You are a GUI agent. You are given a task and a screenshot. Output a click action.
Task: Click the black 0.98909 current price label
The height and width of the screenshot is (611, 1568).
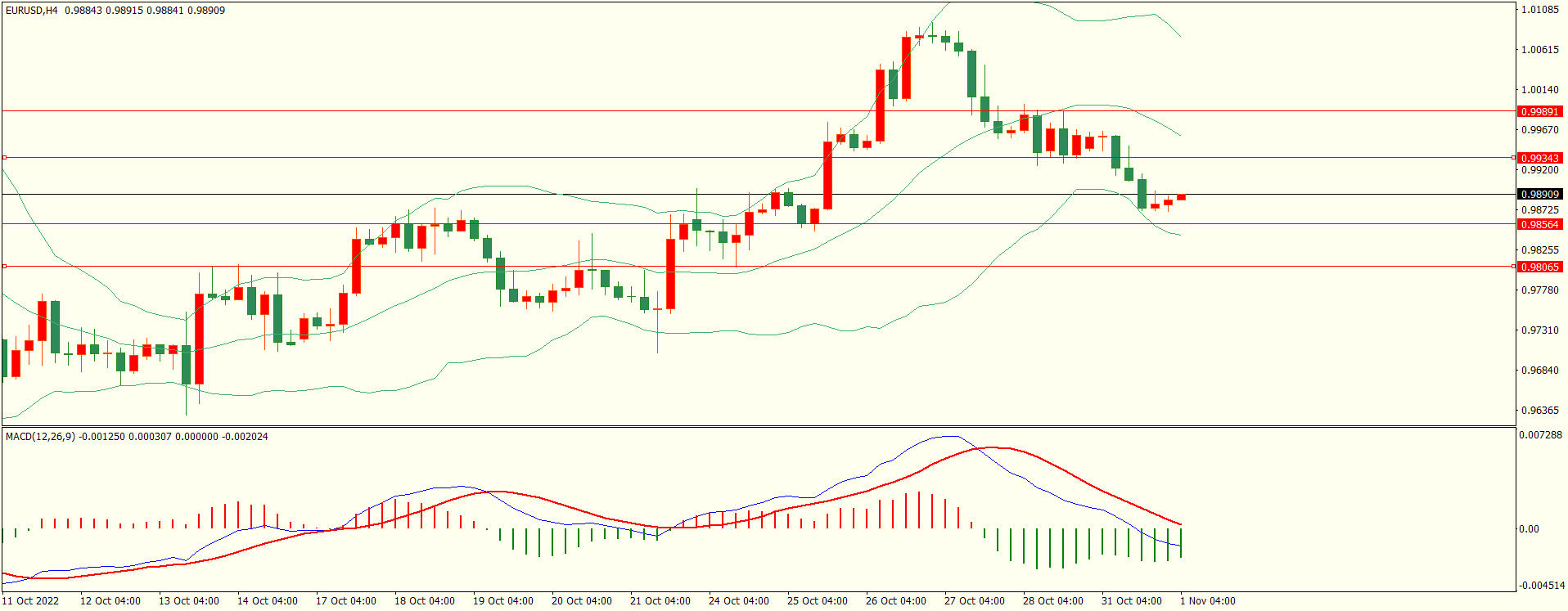(x=1539, y=194)
